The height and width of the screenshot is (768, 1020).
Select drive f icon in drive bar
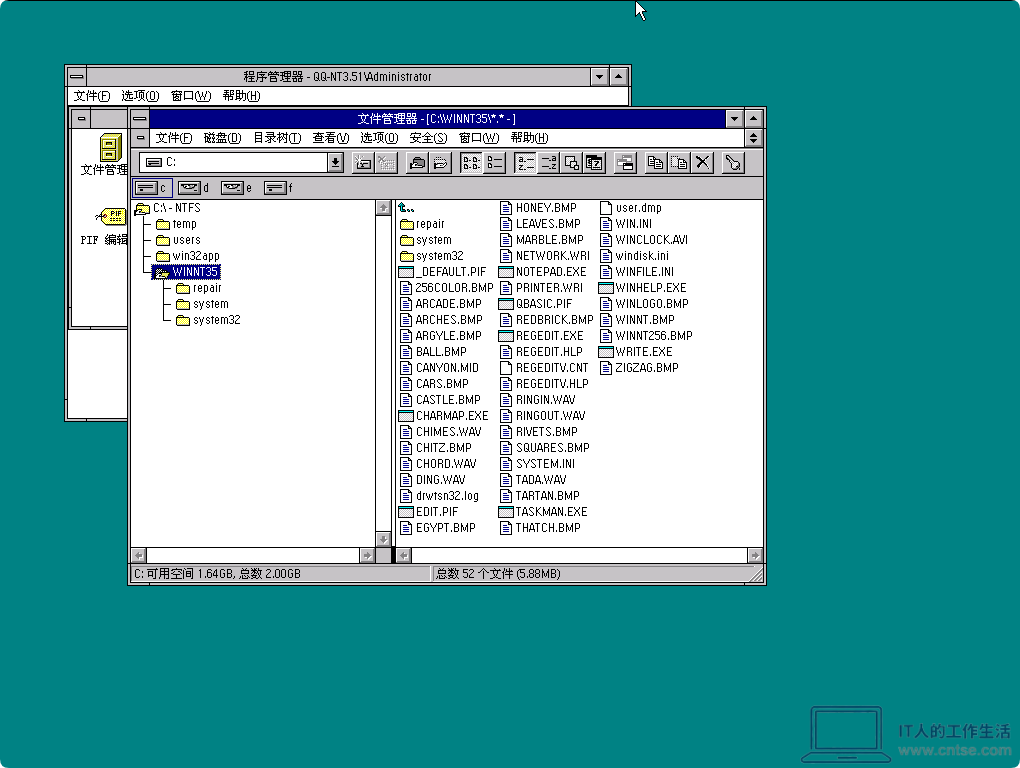coord(278,188)
